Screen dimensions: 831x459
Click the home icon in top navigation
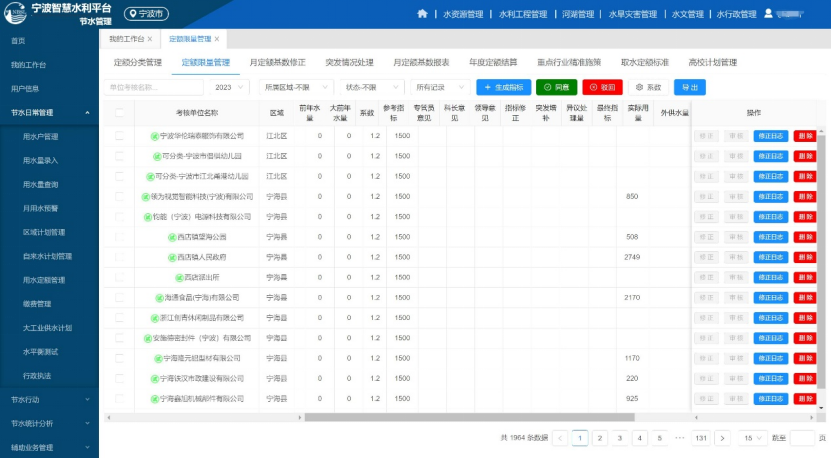coord(421,14)
